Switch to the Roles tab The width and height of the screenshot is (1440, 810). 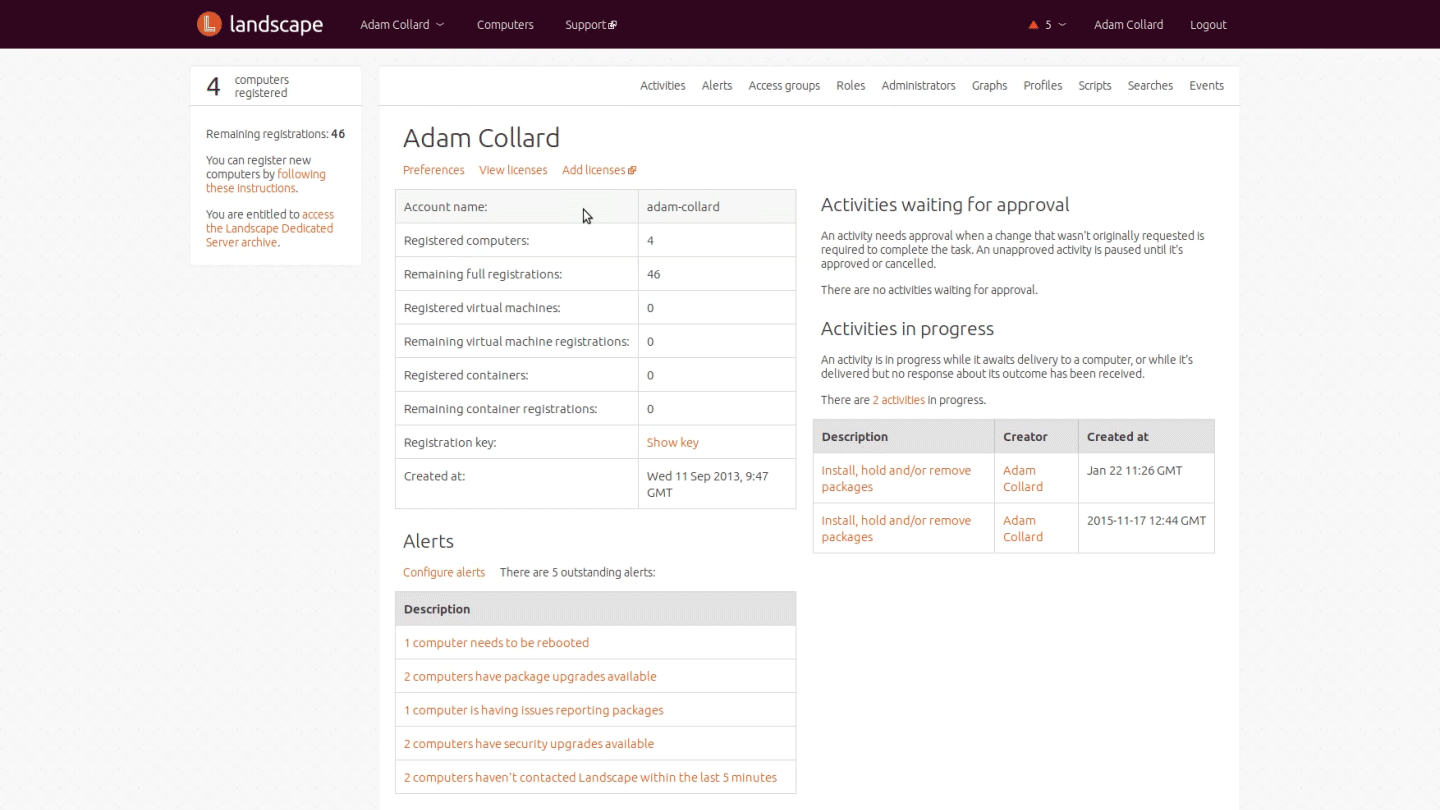click(x=851, y=86)
